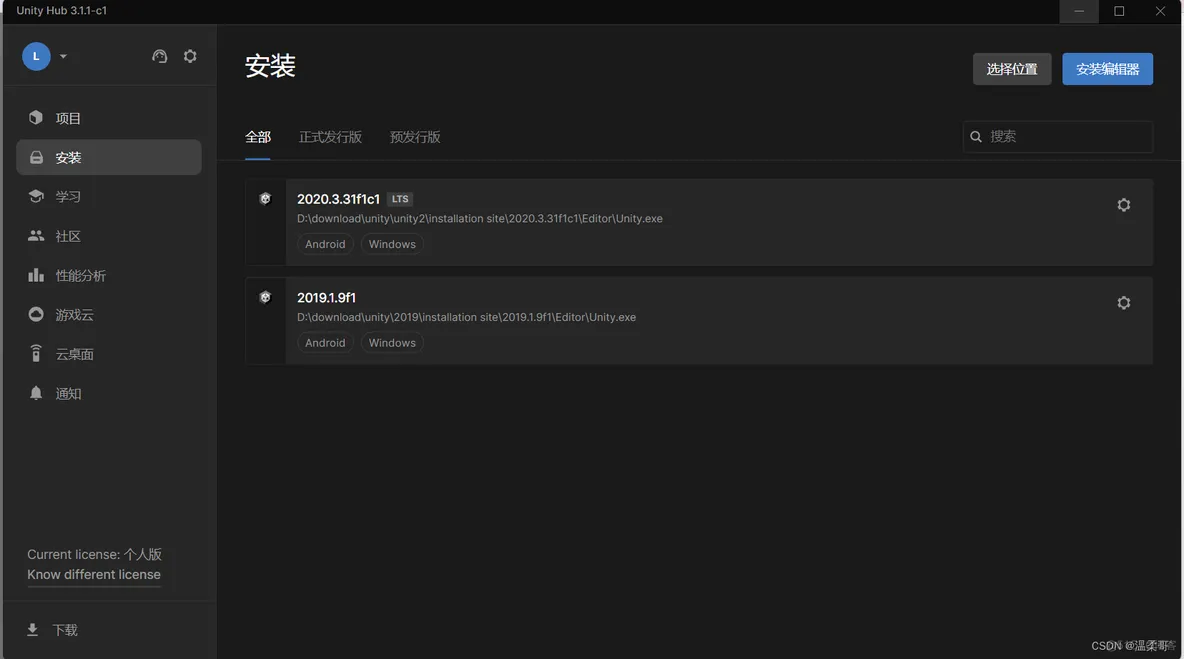Click the 安装编辑器 button

tap(1107, 69)
